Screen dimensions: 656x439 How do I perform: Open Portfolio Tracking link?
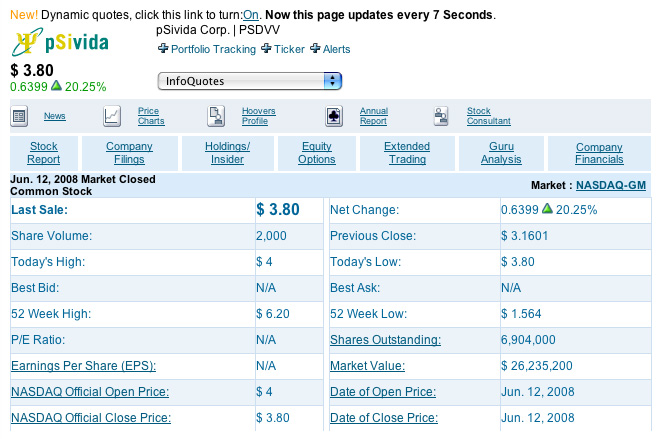pos(213,49)
